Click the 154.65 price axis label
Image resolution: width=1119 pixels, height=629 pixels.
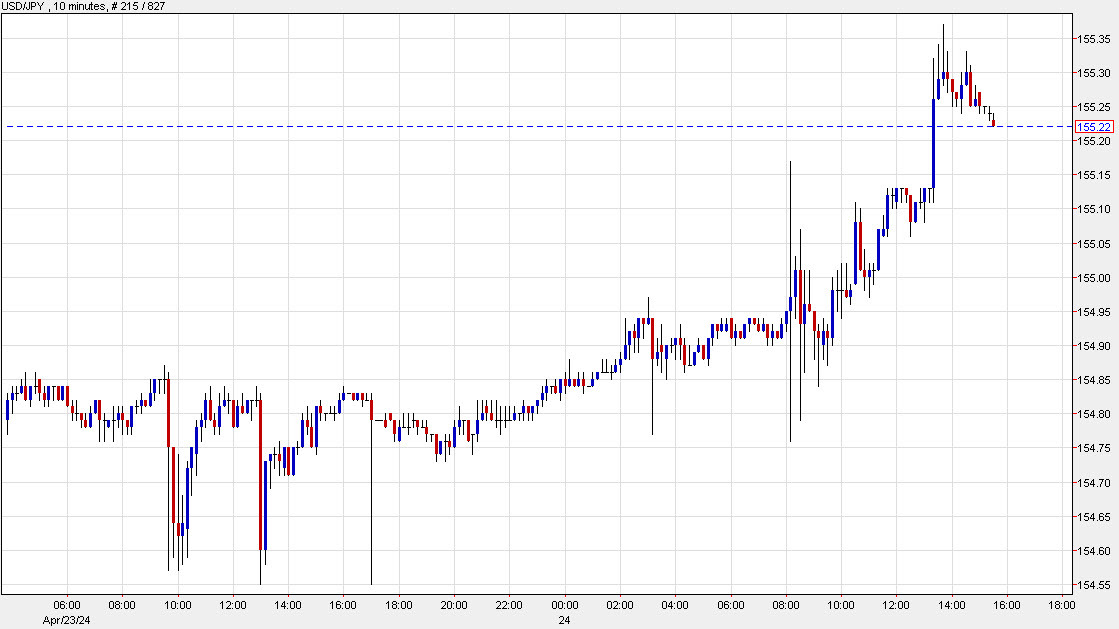tap(1093, 517)
